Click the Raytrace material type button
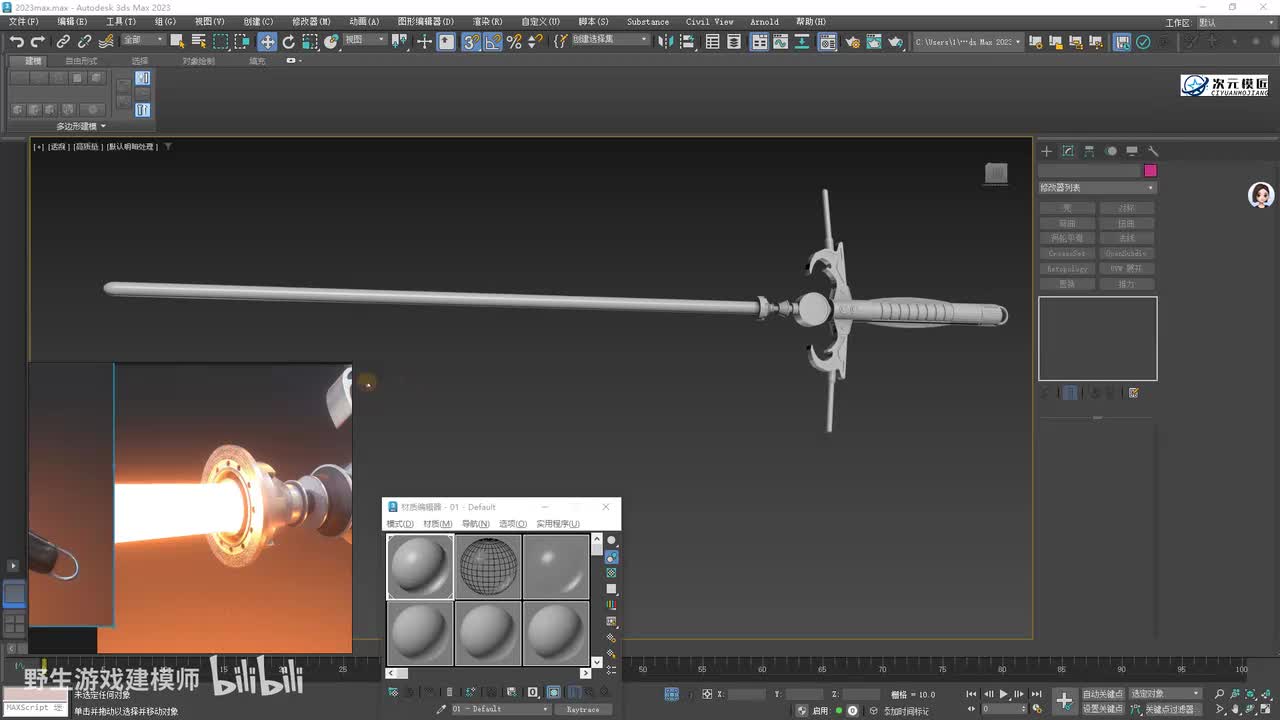The height and width of the screenshot is (720, 1280). click(582, 709)
